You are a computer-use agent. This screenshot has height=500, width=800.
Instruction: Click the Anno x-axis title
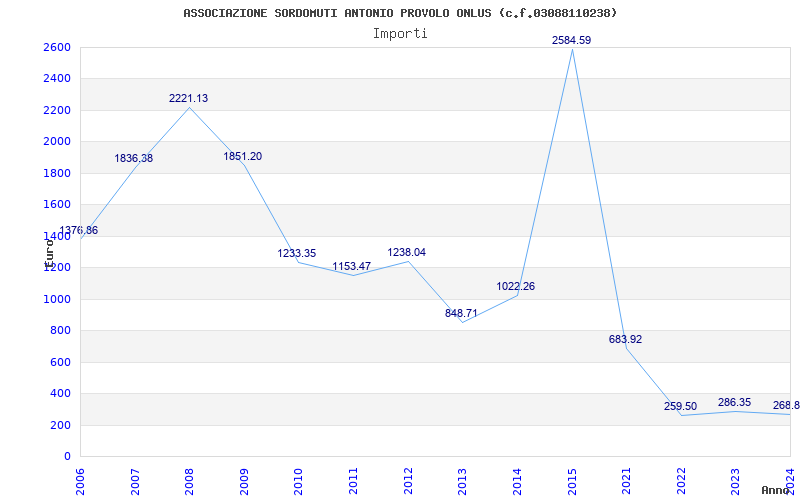pos(777,490)
